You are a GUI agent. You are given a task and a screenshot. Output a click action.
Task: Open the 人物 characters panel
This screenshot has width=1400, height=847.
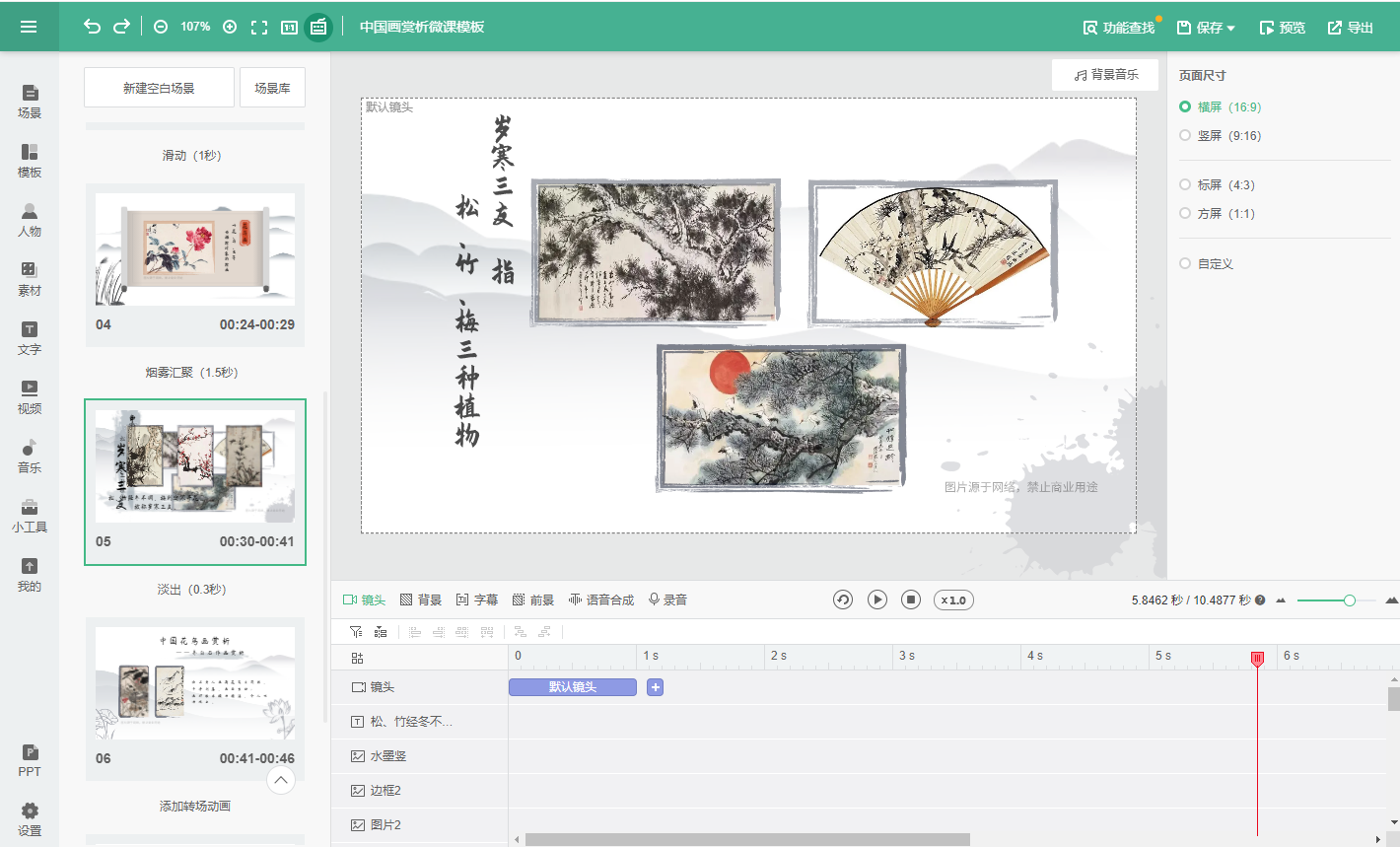coord(30,219)
